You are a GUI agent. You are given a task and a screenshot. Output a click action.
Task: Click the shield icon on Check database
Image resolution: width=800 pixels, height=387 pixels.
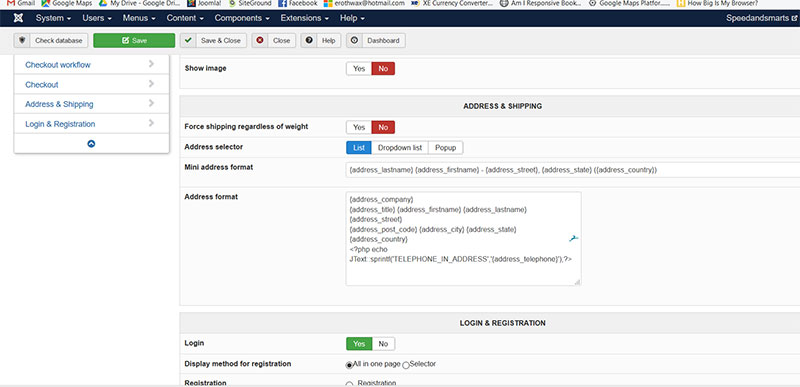22,40
